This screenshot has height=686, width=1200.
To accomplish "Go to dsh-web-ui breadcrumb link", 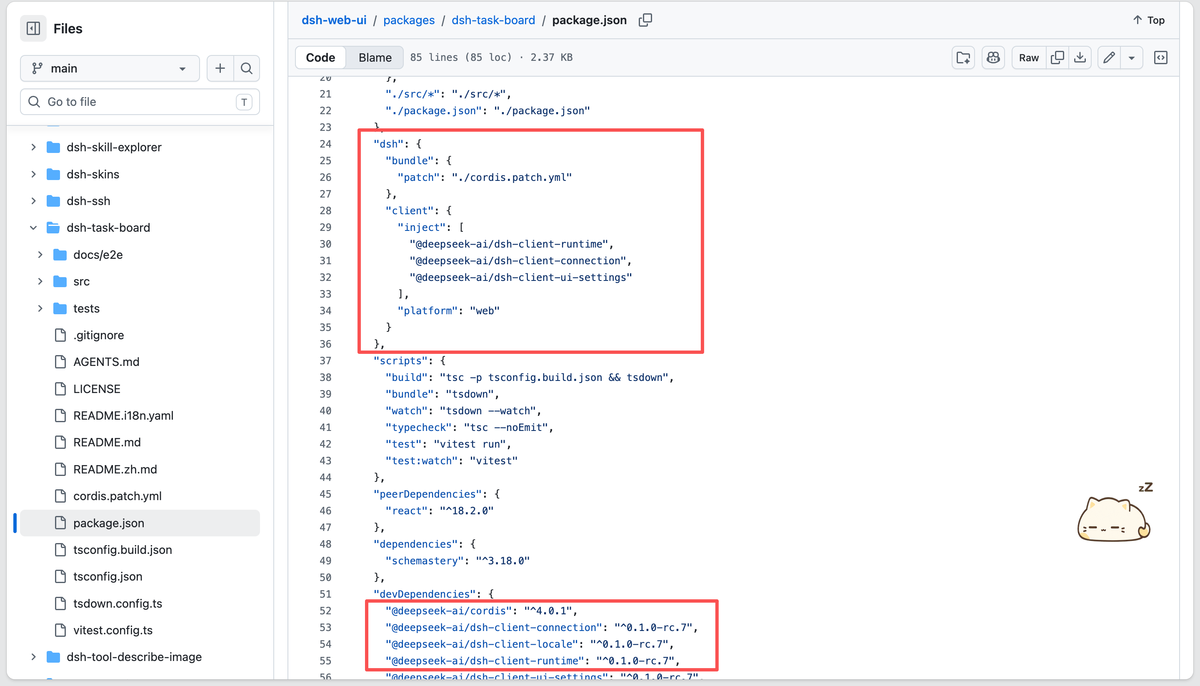I will [334, 20].
